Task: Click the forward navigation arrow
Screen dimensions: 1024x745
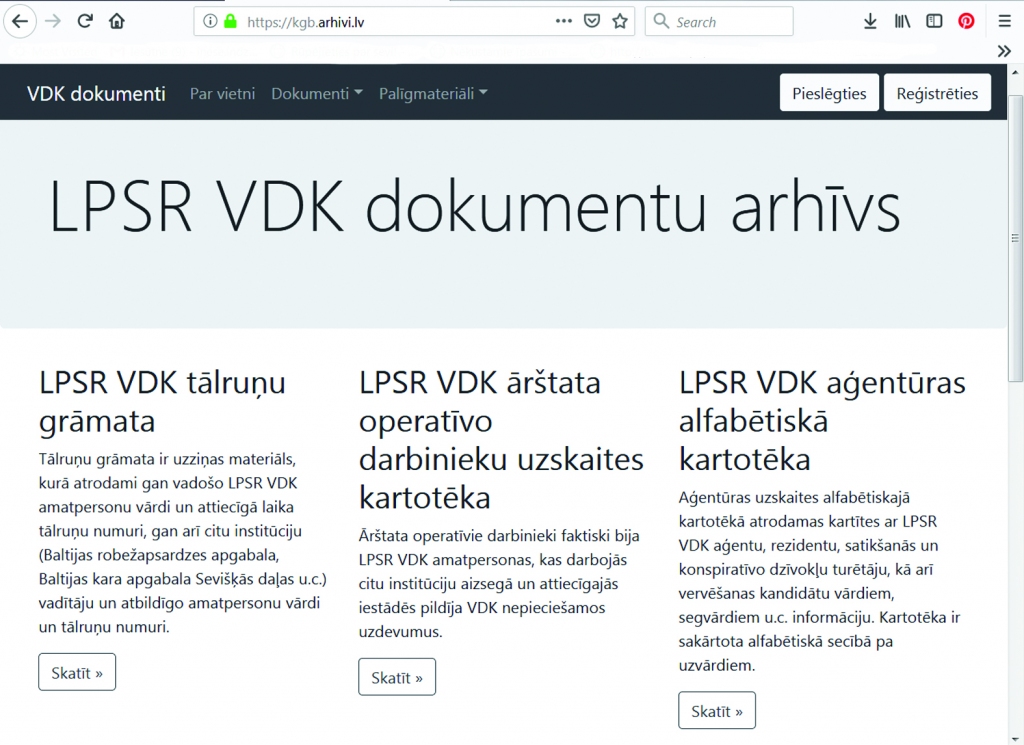Action: tap(53, 22)
